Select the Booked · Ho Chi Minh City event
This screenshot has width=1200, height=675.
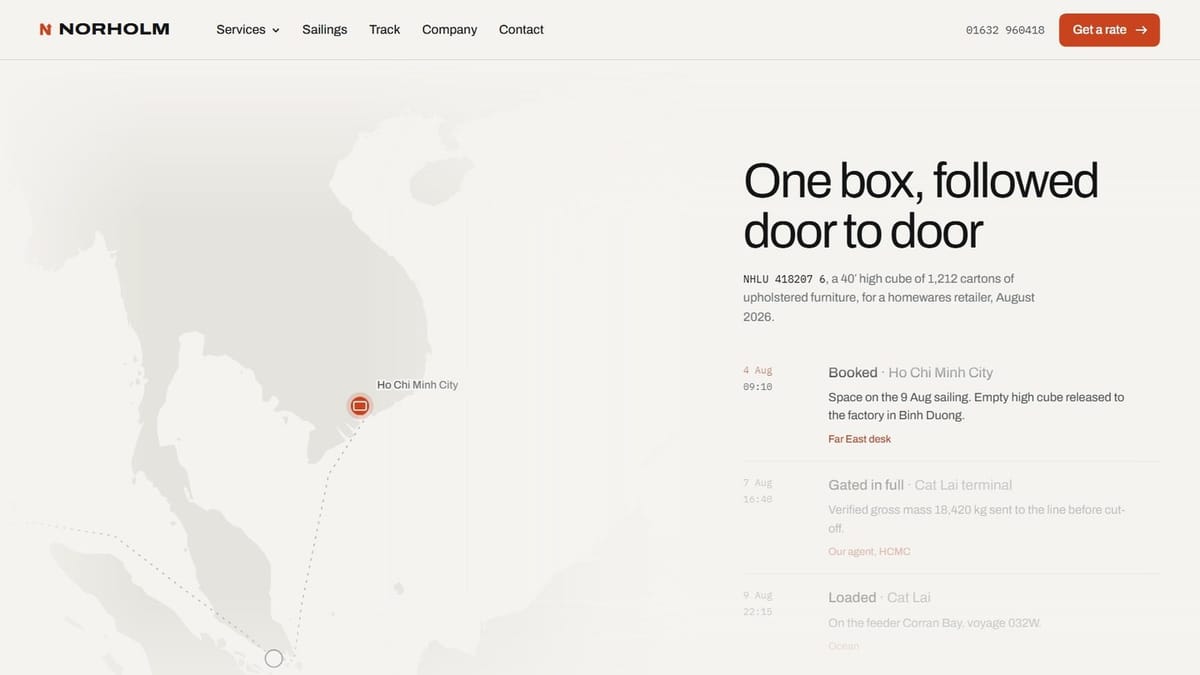(x=910, y=372)
